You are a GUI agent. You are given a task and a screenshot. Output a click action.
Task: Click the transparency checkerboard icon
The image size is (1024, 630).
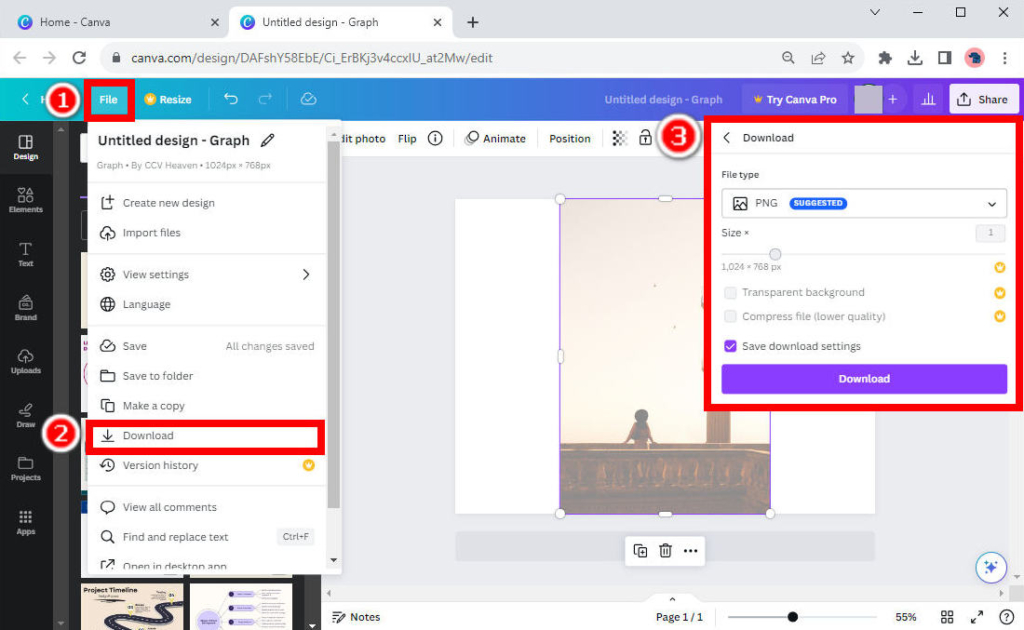620,138
